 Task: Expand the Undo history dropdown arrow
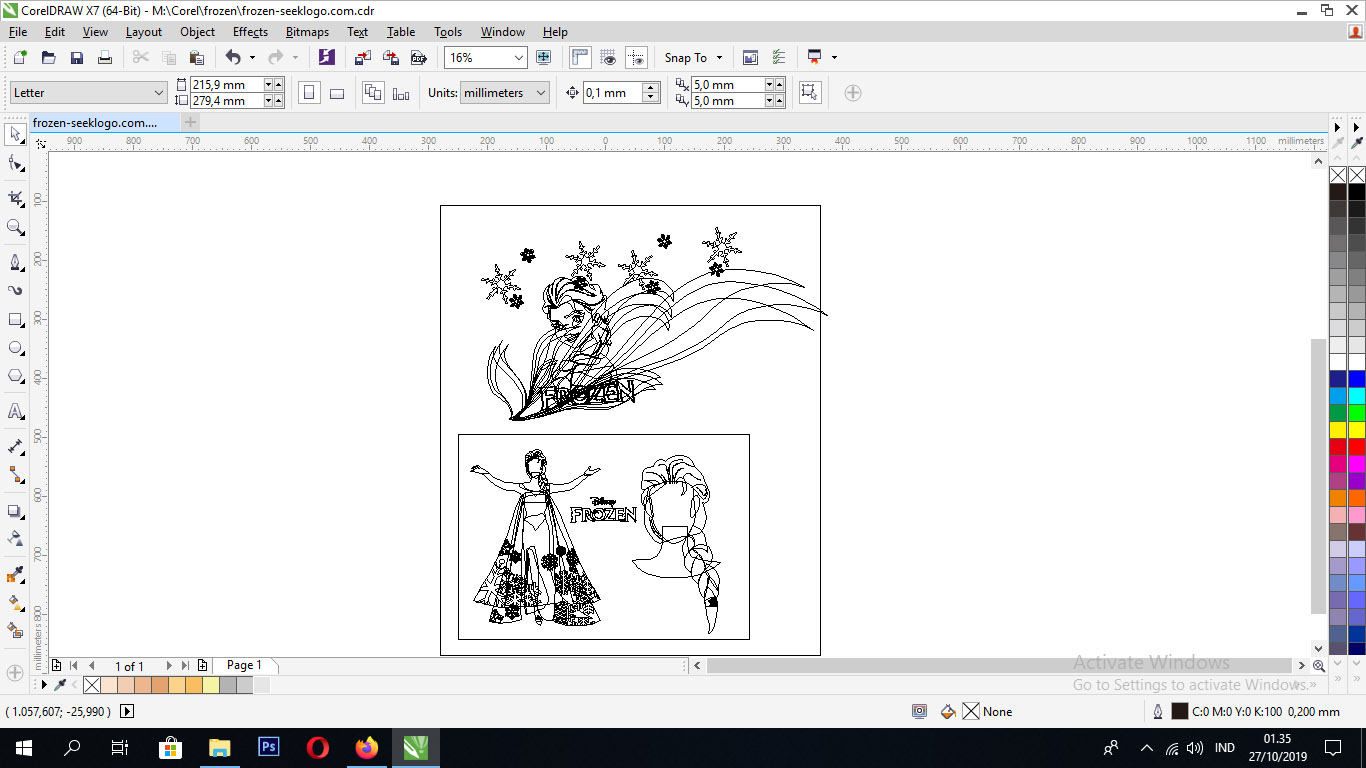click(x=252, y=58)
